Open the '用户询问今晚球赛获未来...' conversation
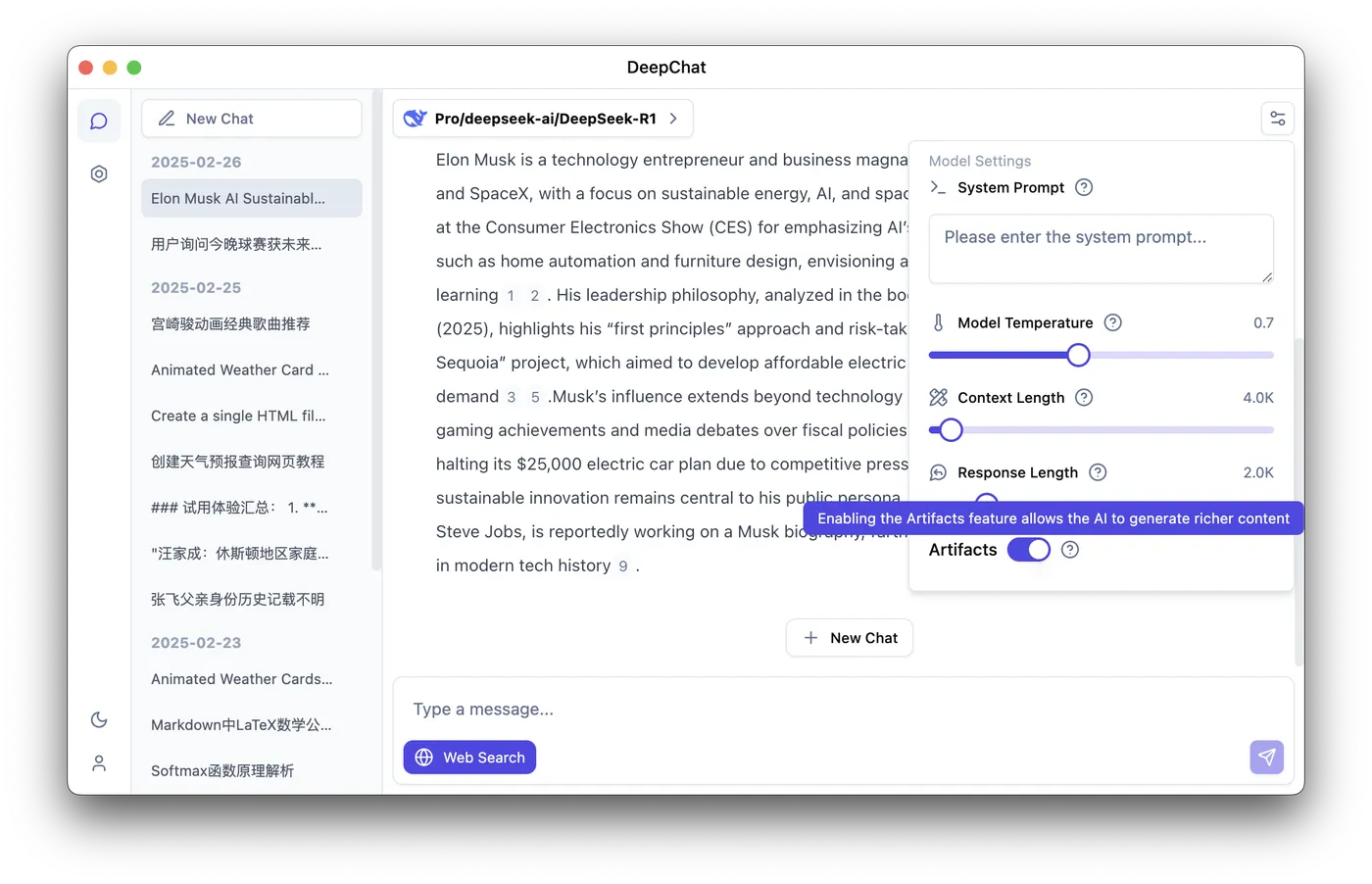 [252, 244]
